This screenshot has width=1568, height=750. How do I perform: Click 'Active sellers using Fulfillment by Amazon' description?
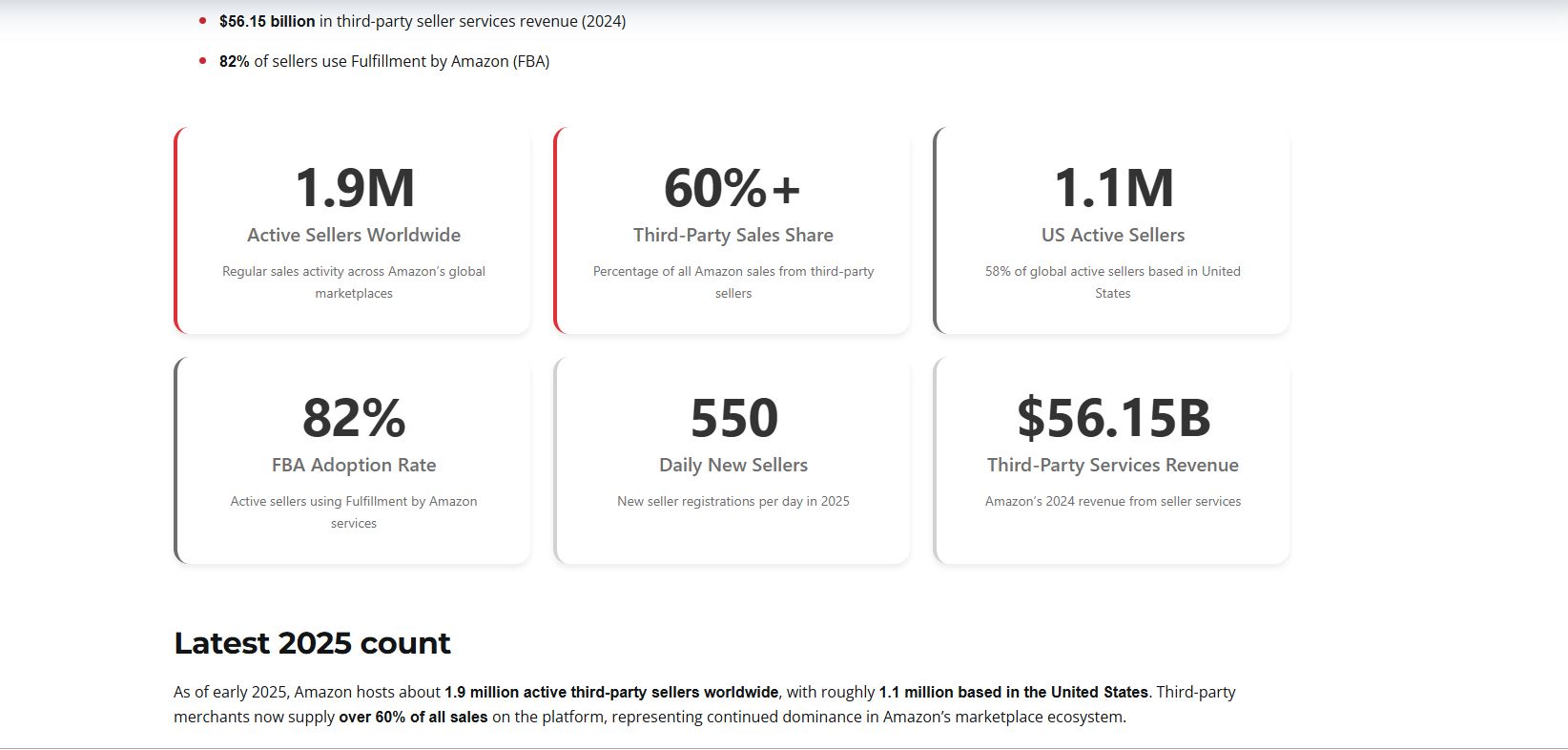click(x=354, y=512)
